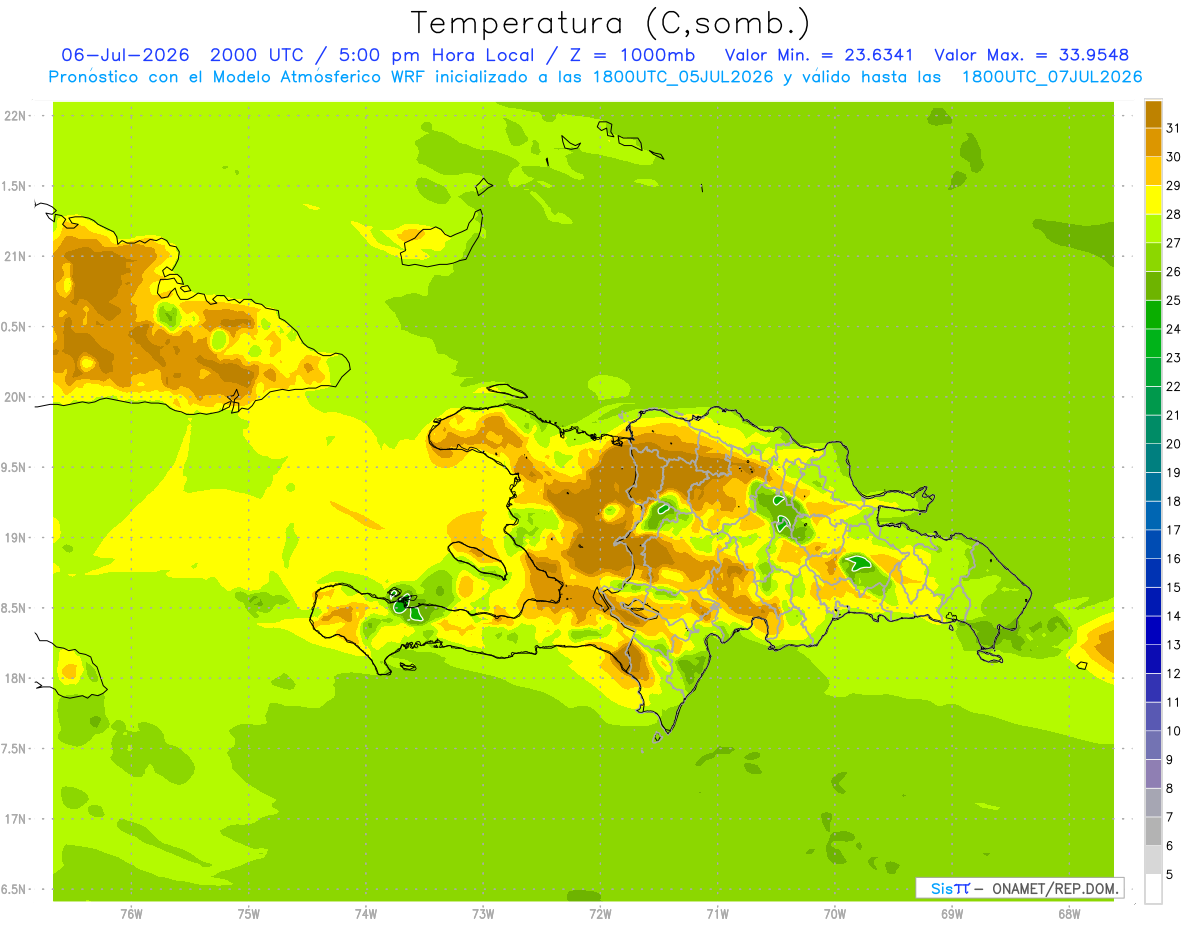Pick the legend swatch between 27 and 28
This screenshot has width=1200, height=927.
pos(1153,229)
